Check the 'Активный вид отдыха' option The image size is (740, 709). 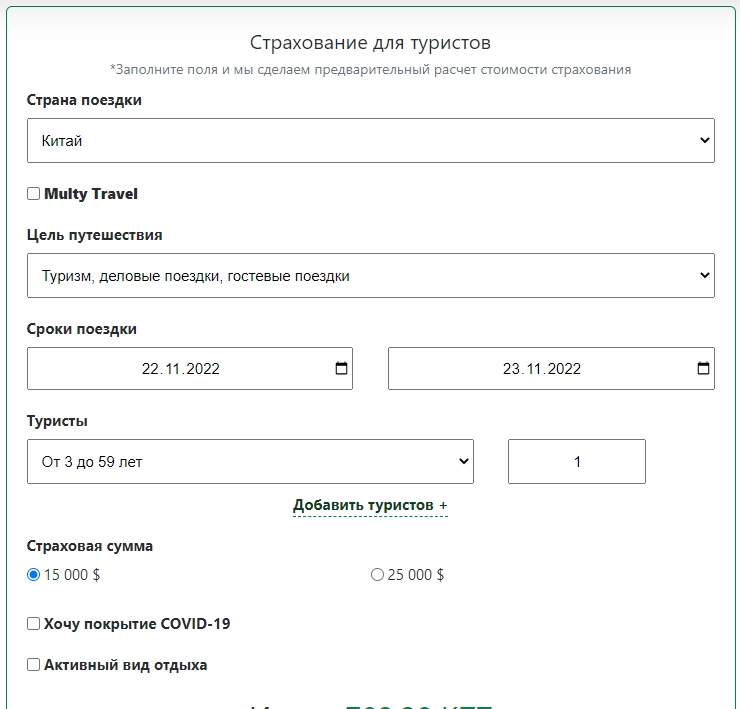pyautogui.click(x=34, y=665)
